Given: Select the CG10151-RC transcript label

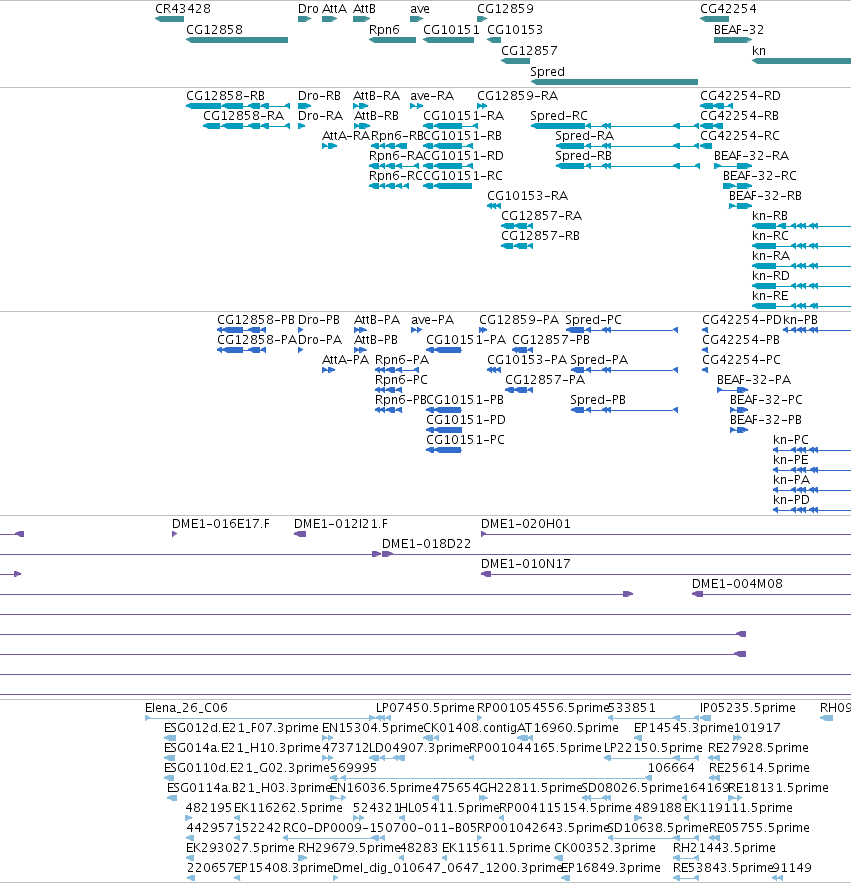Looking at the screenshot, I should click(x=462, y=176).
